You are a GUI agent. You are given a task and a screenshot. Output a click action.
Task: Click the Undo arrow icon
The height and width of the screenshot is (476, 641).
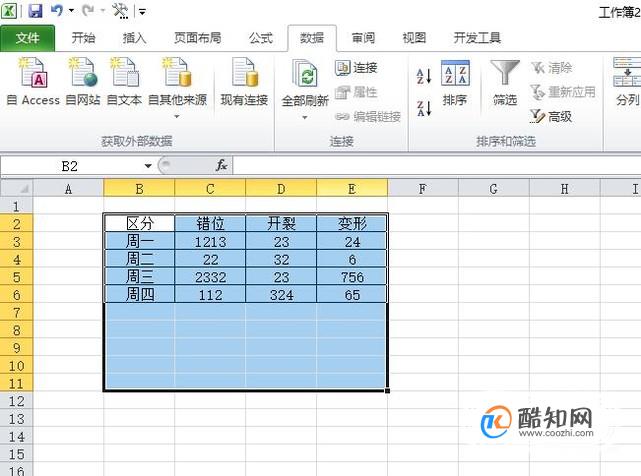click(x=57, y=11)
